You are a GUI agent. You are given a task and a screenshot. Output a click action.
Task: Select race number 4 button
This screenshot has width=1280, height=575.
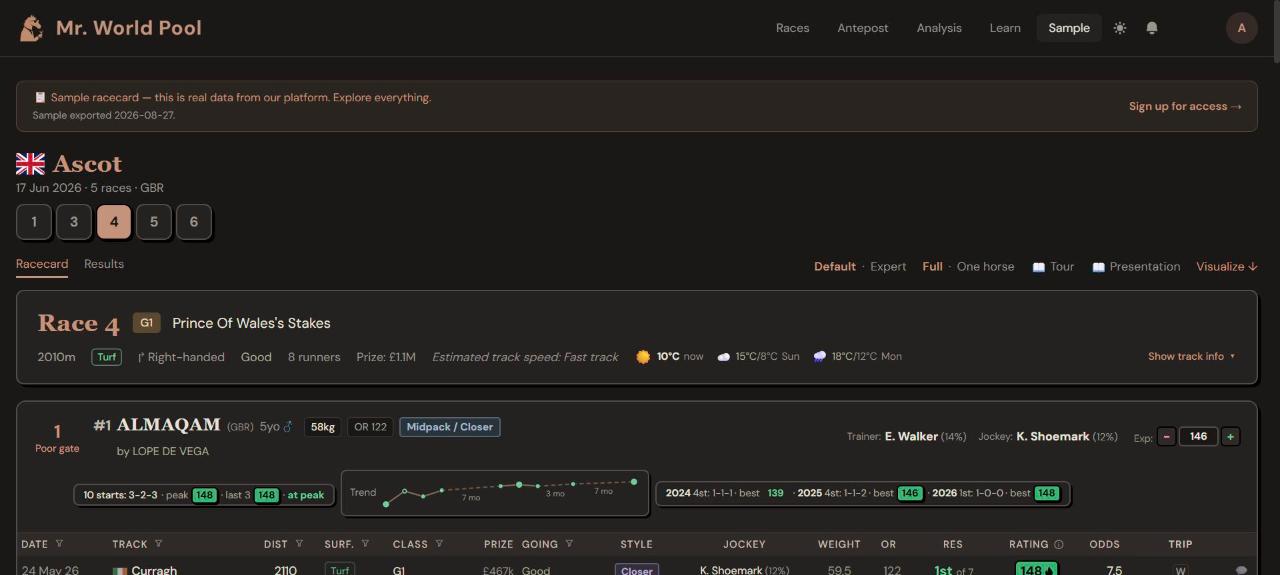114,222
